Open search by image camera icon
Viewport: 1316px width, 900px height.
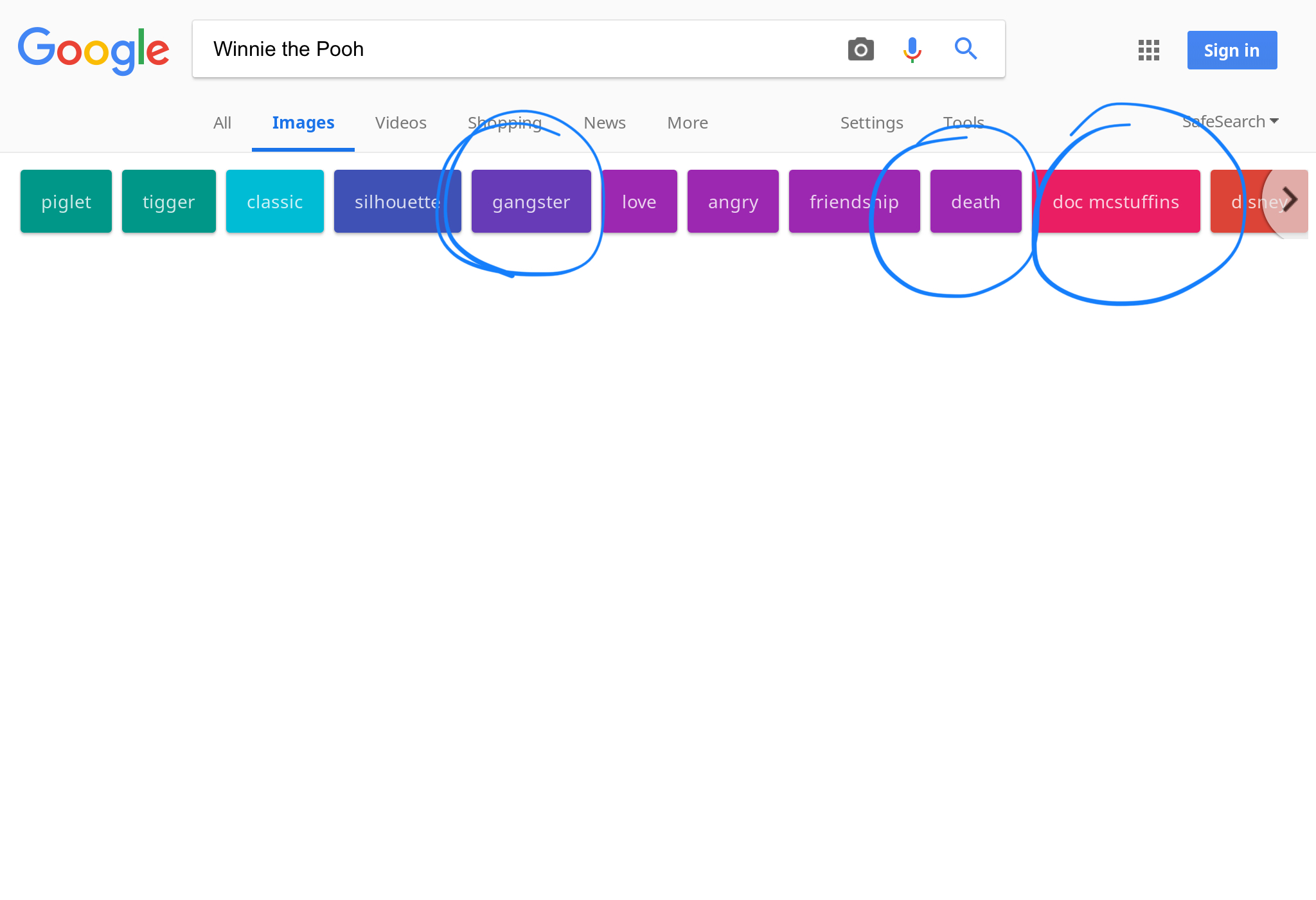pyautogui.click(x=861, y=50)
